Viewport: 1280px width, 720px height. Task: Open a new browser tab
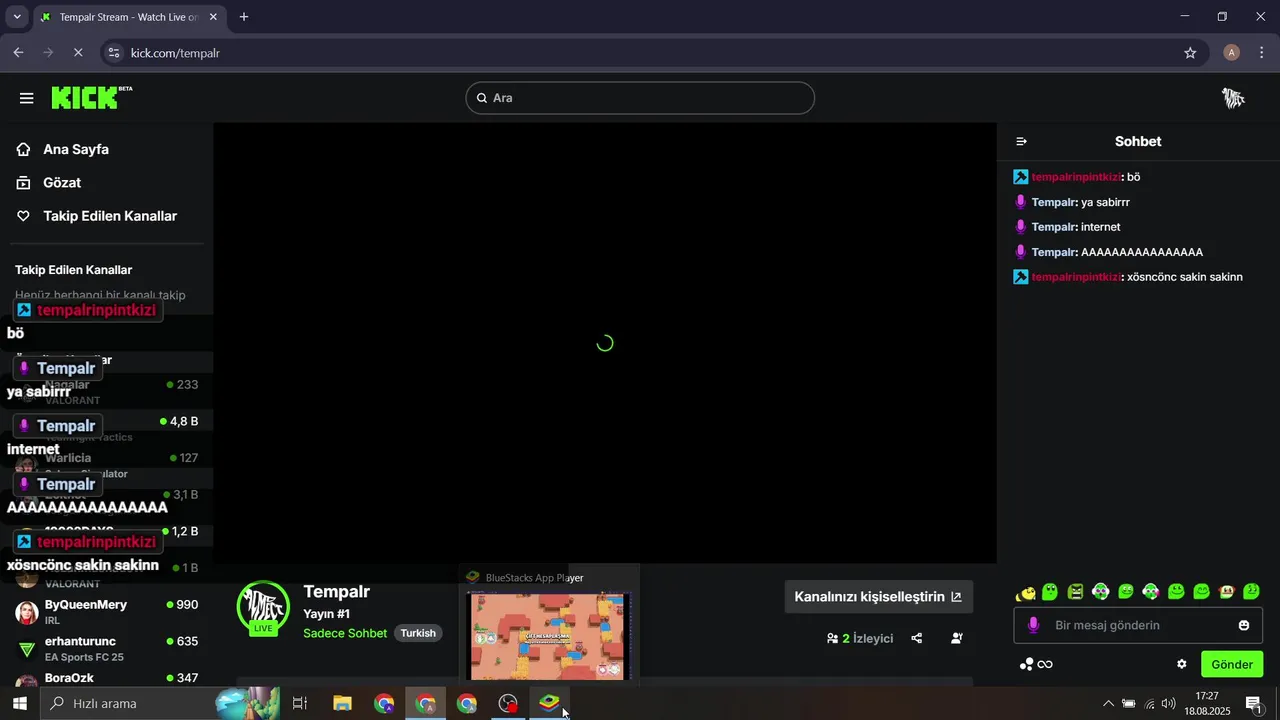[x=244, y=17]
